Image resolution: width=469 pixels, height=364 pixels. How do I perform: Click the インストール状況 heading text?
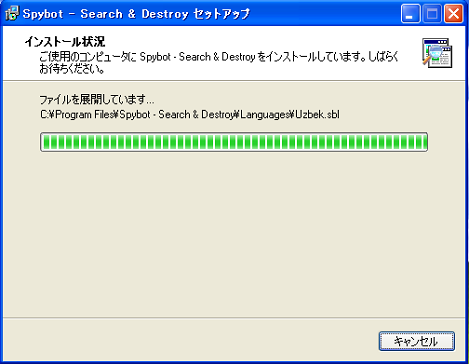point(65,42)
